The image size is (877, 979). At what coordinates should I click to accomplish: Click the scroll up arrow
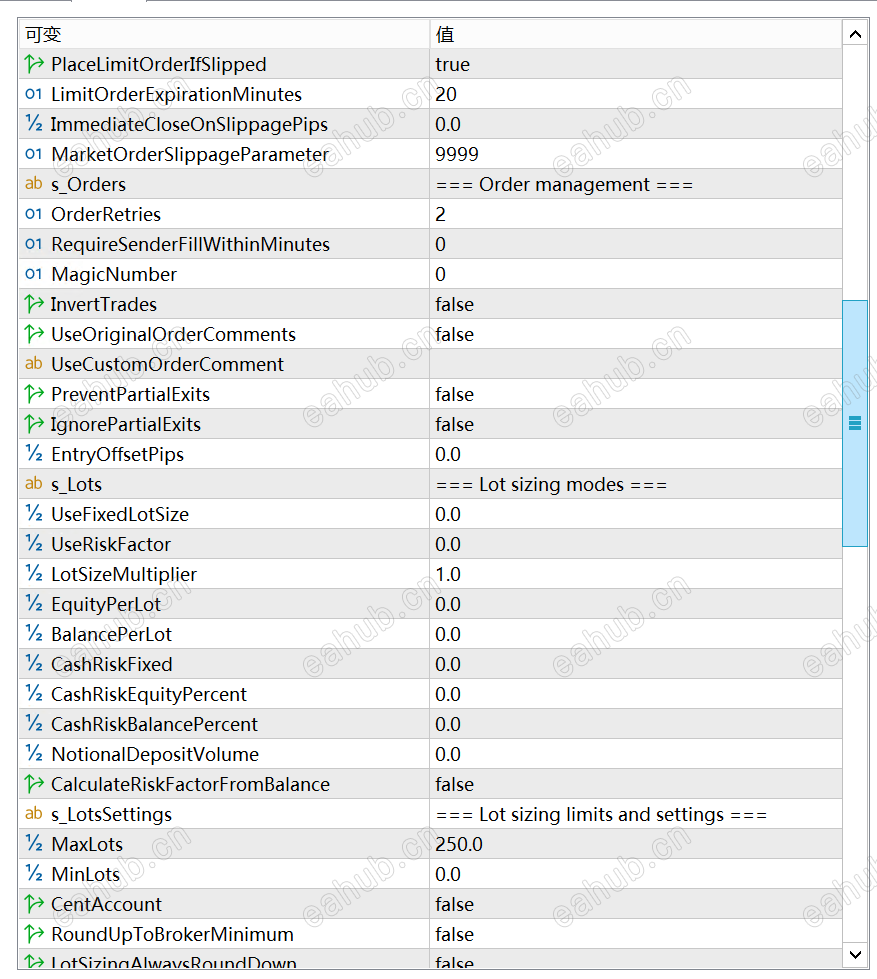[x=855, y=34]
